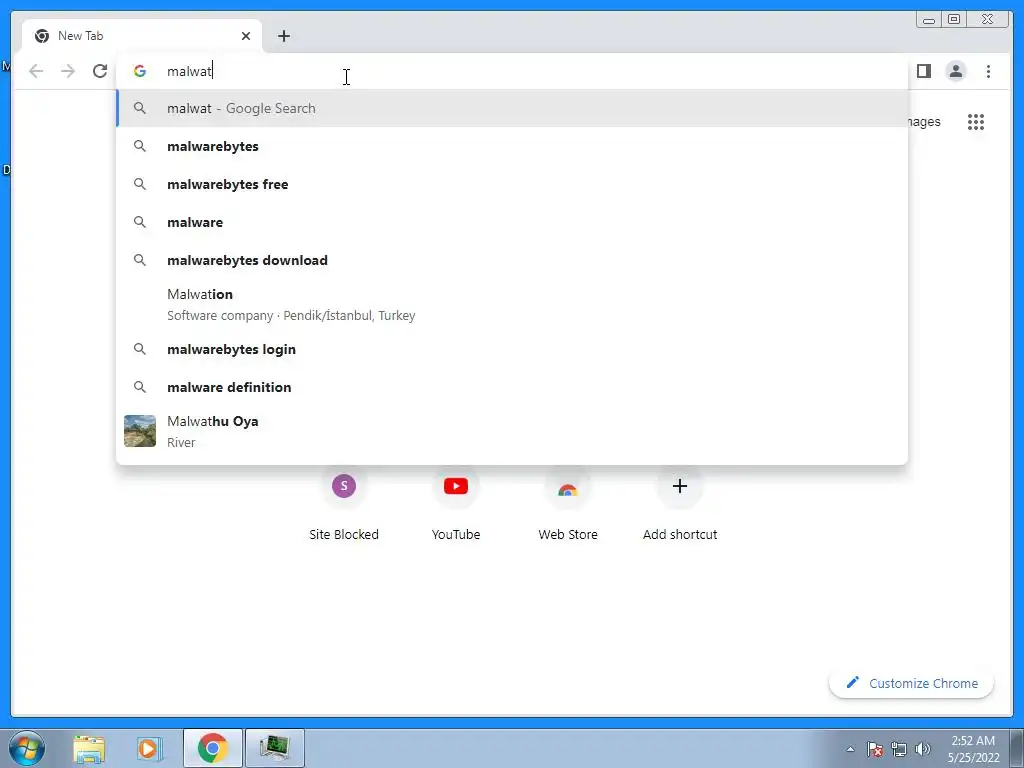This screenshot has width=1024, height=768.
Task: Click the Chrome taskbar icon
Action: pos(213,748)
